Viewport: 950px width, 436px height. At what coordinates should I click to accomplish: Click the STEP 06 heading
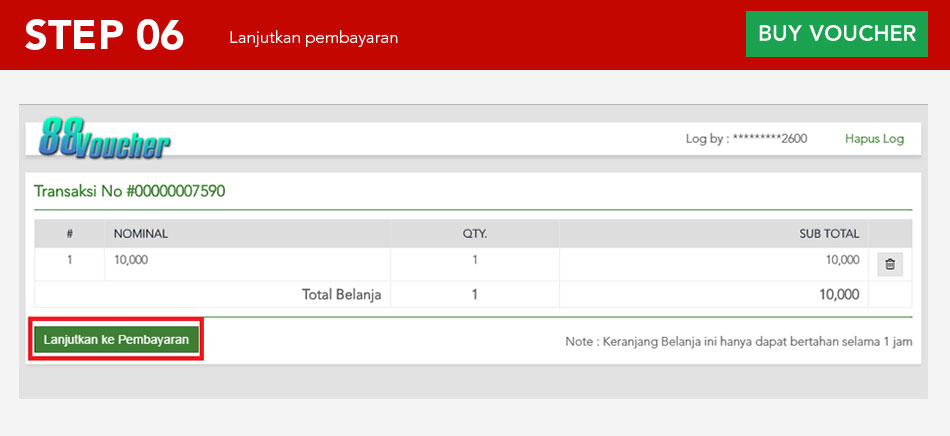(x=104, y=35)
